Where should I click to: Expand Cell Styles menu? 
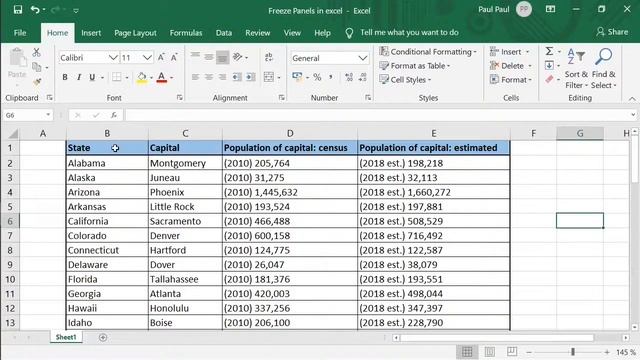pos(404,80)
